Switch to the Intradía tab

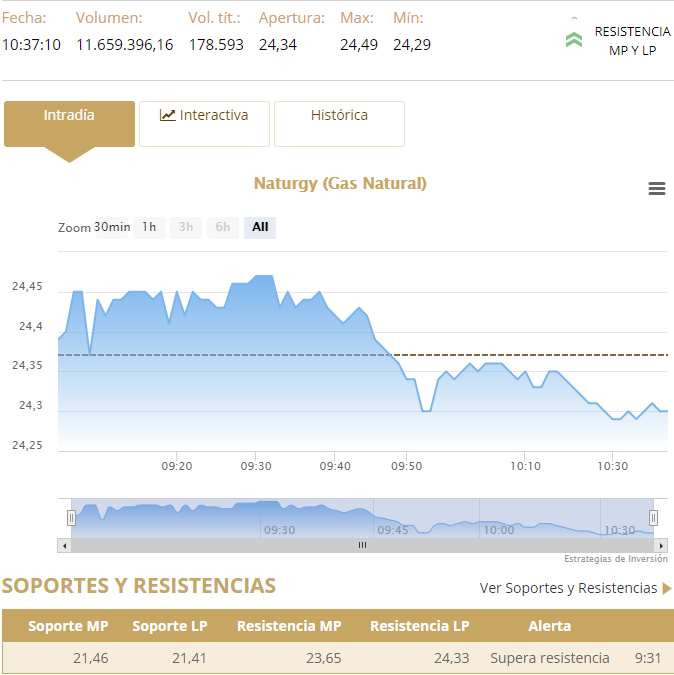[69, 116]
